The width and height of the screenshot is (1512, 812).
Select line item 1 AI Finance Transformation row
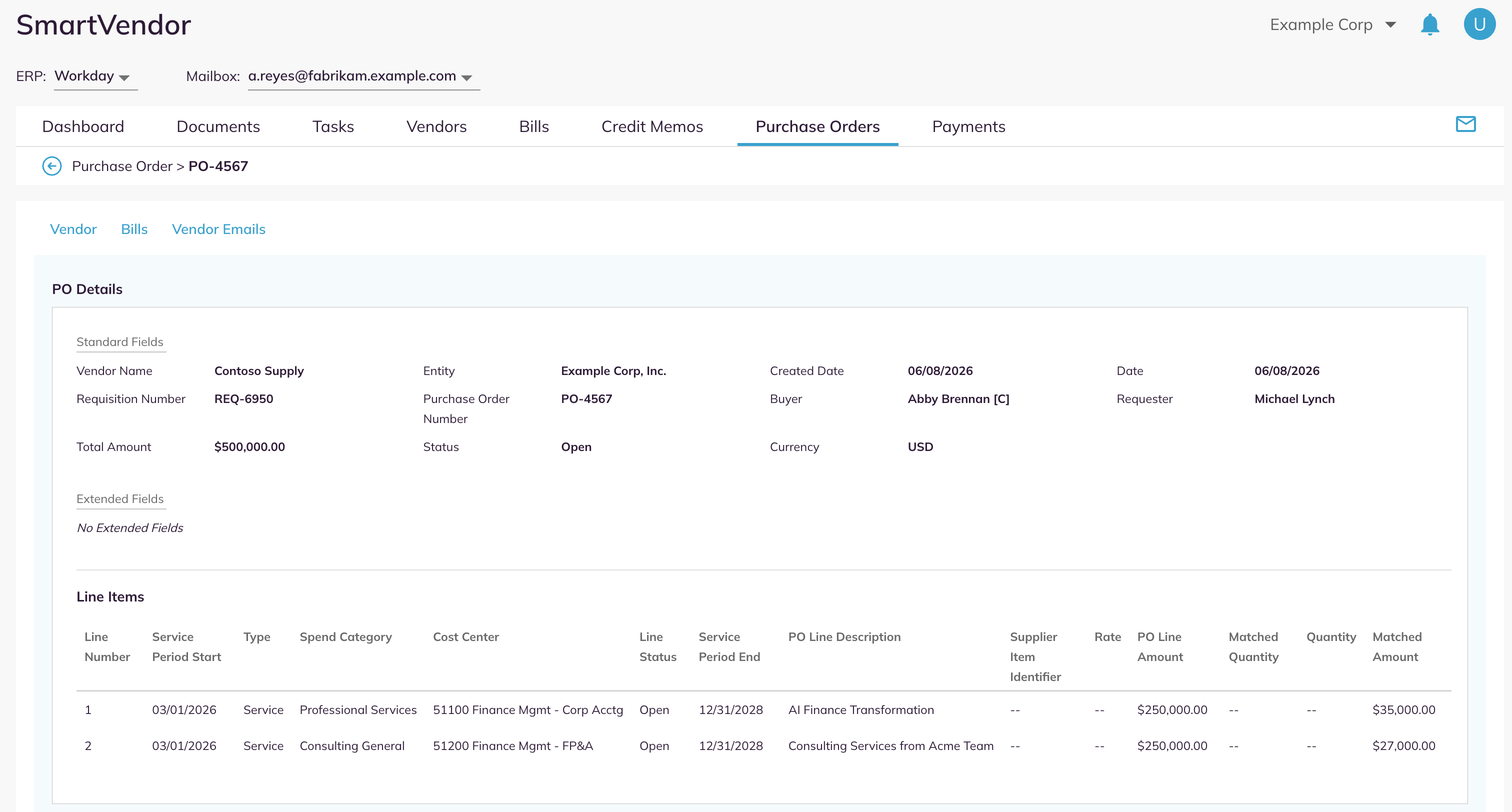(763, 710)
